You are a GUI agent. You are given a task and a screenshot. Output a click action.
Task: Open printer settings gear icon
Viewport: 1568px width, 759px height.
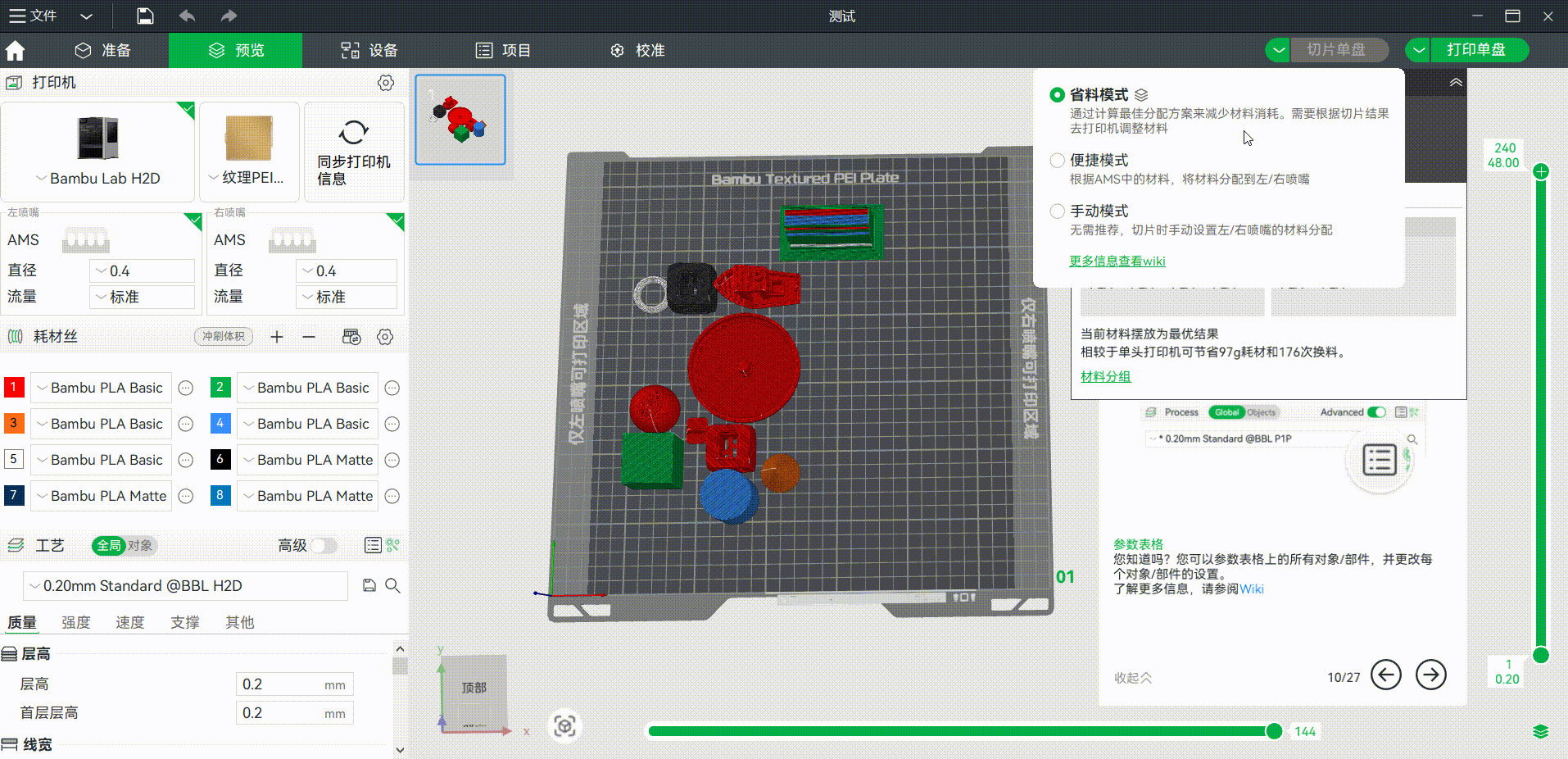point(386,83)
